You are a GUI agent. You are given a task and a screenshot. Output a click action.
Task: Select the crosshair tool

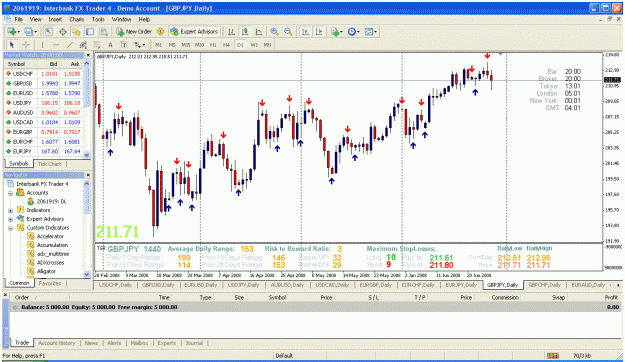tap(26, 45)
